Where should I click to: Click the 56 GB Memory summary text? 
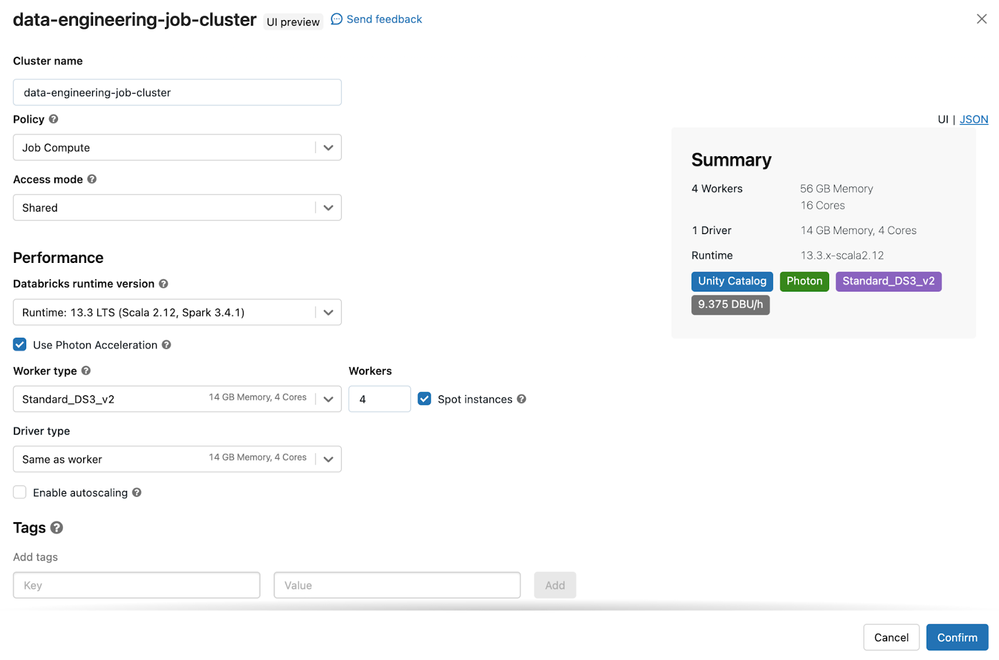tap(837, 189)
